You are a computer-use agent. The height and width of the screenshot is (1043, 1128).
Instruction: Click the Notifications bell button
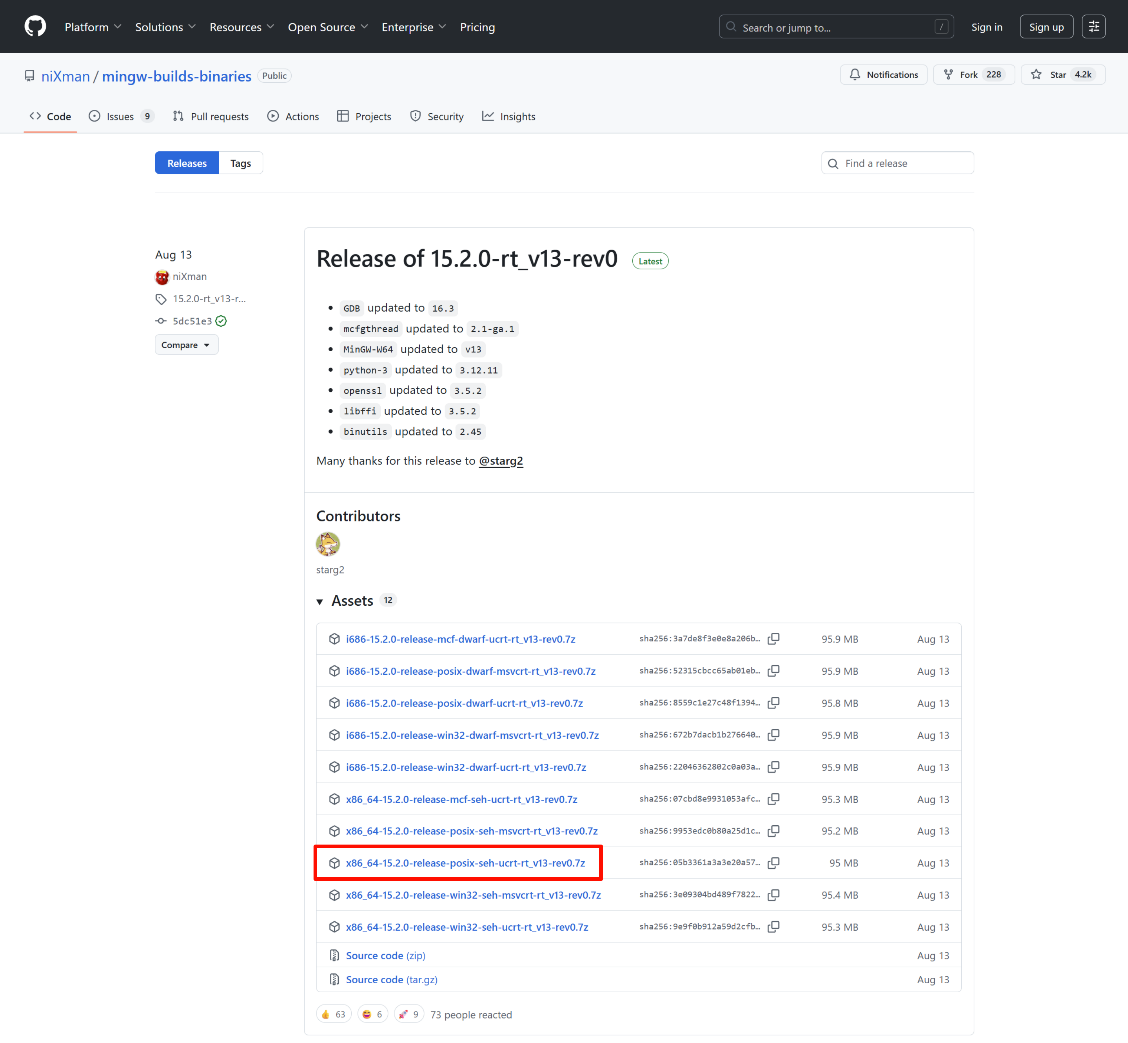(x=883, y=75)
